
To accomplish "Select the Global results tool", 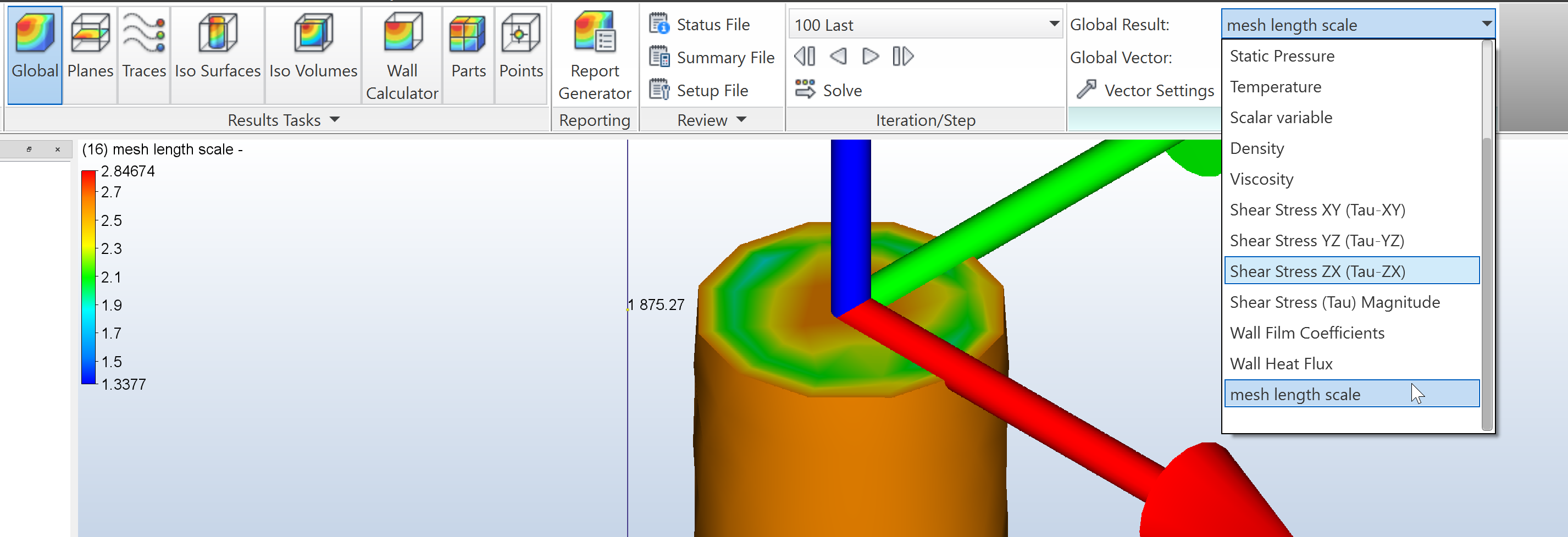I will [35, 55].
